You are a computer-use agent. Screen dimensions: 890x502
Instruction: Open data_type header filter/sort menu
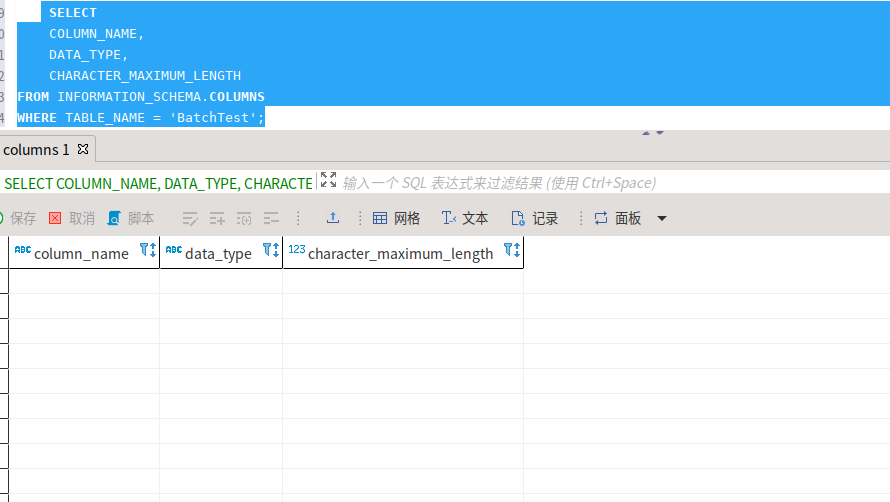[270, 250]
